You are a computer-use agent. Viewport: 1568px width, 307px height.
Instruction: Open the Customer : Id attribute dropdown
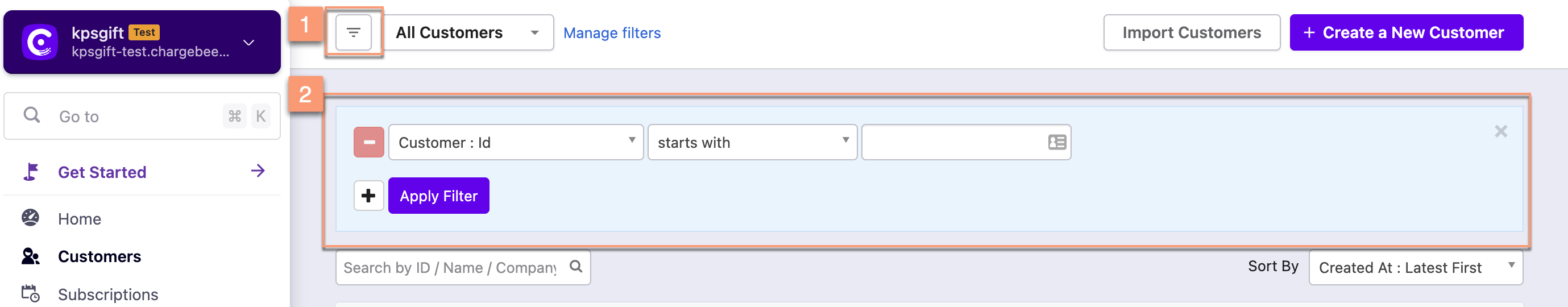tap(516, 143)
